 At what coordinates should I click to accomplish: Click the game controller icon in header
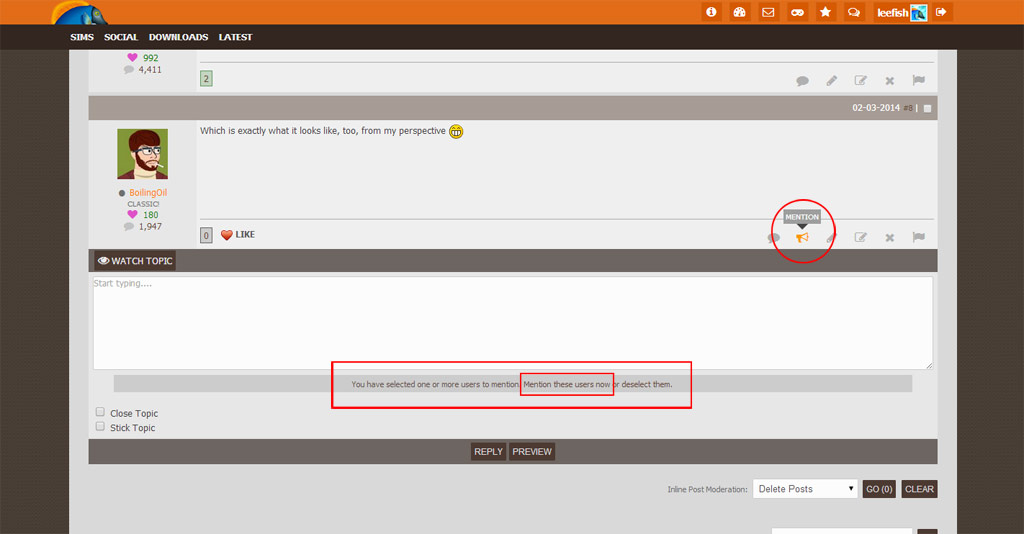(797, 12)
